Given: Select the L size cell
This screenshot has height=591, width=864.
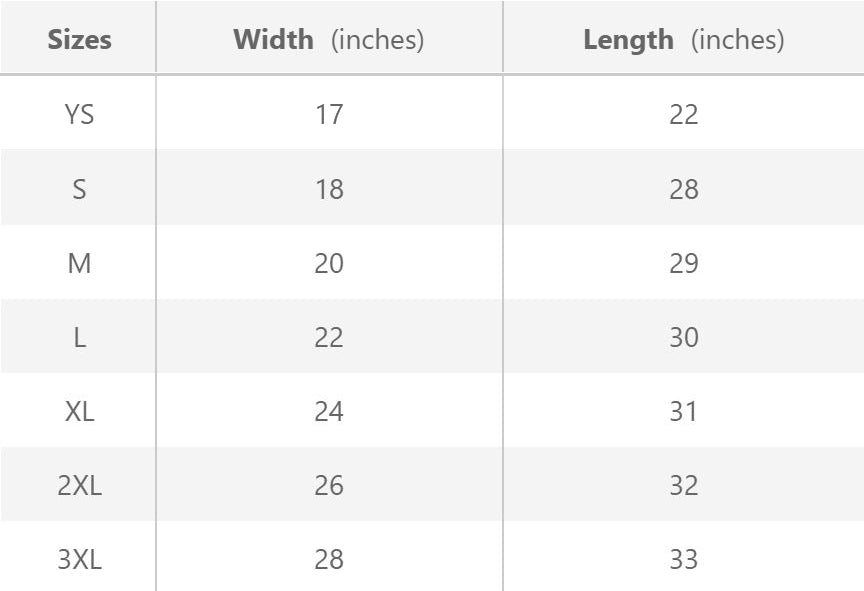Looking at the screenshot, I should tap(79, 337).
